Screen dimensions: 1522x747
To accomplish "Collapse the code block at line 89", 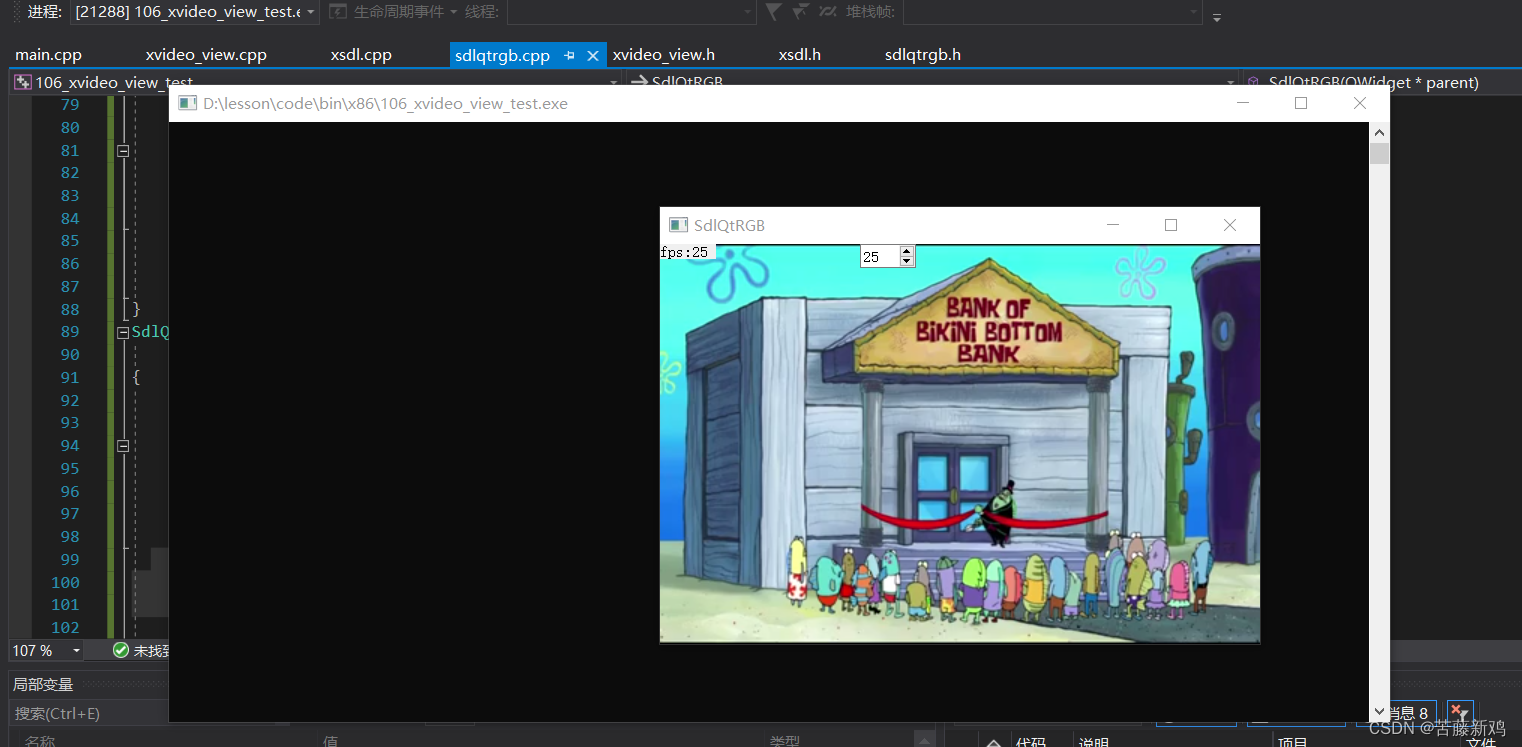I will (123, 332).
